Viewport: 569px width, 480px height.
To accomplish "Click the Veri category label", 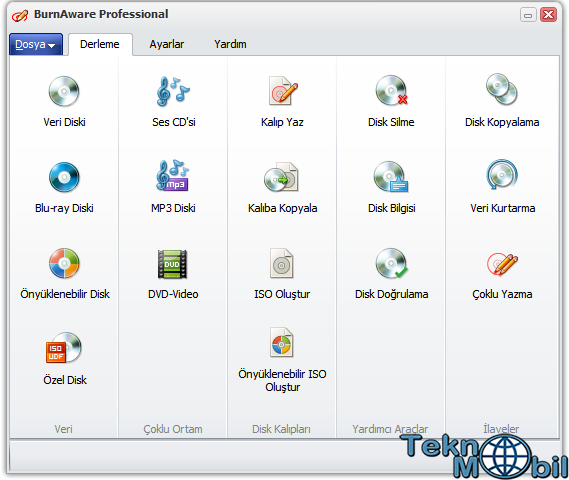I will click(64, 429).
